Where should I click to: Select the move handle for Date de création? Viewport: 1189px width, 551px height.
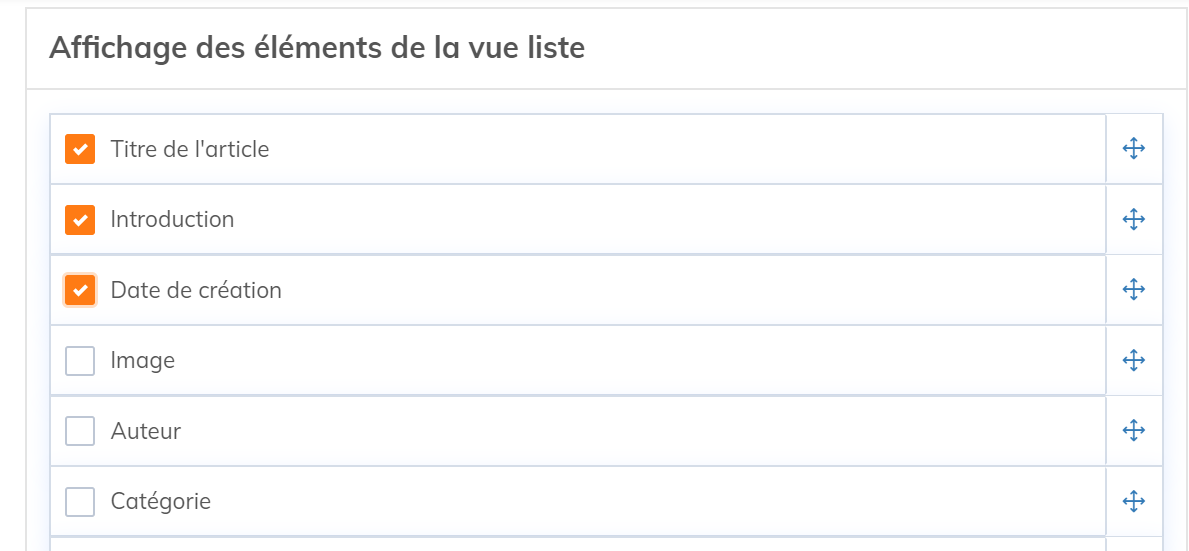coord(1133,290)
